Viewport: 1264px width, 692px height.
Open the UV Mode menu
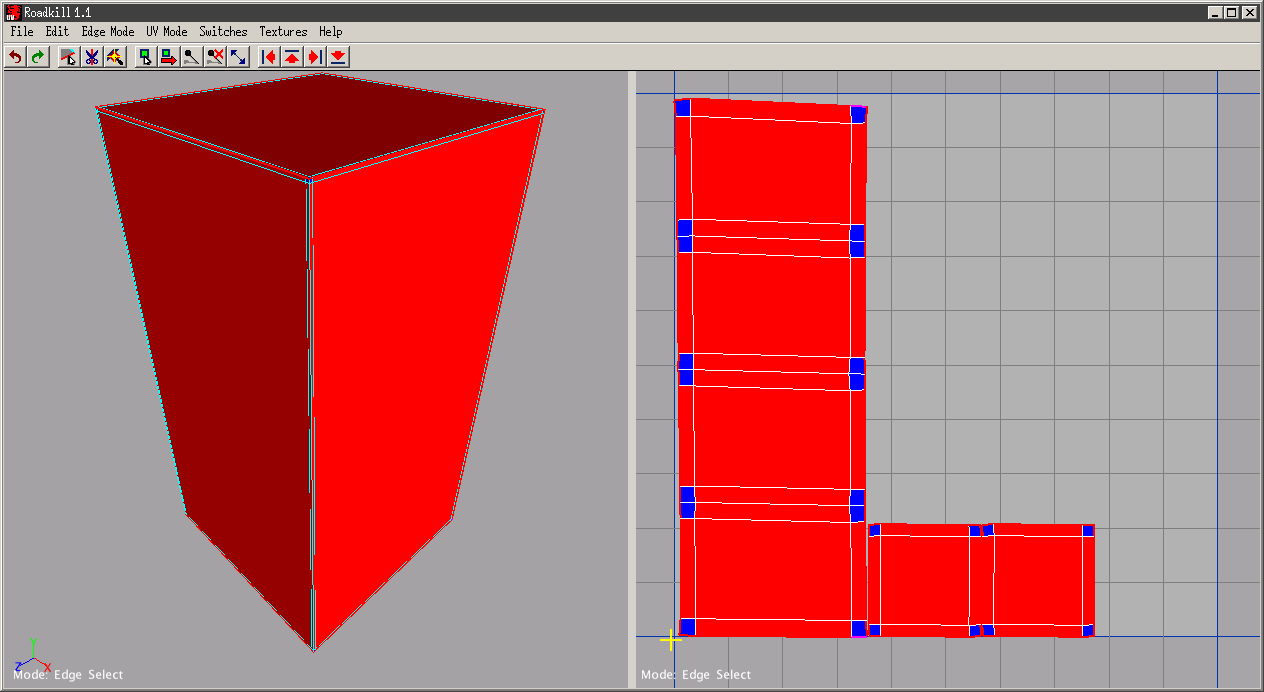pos(167,32)
